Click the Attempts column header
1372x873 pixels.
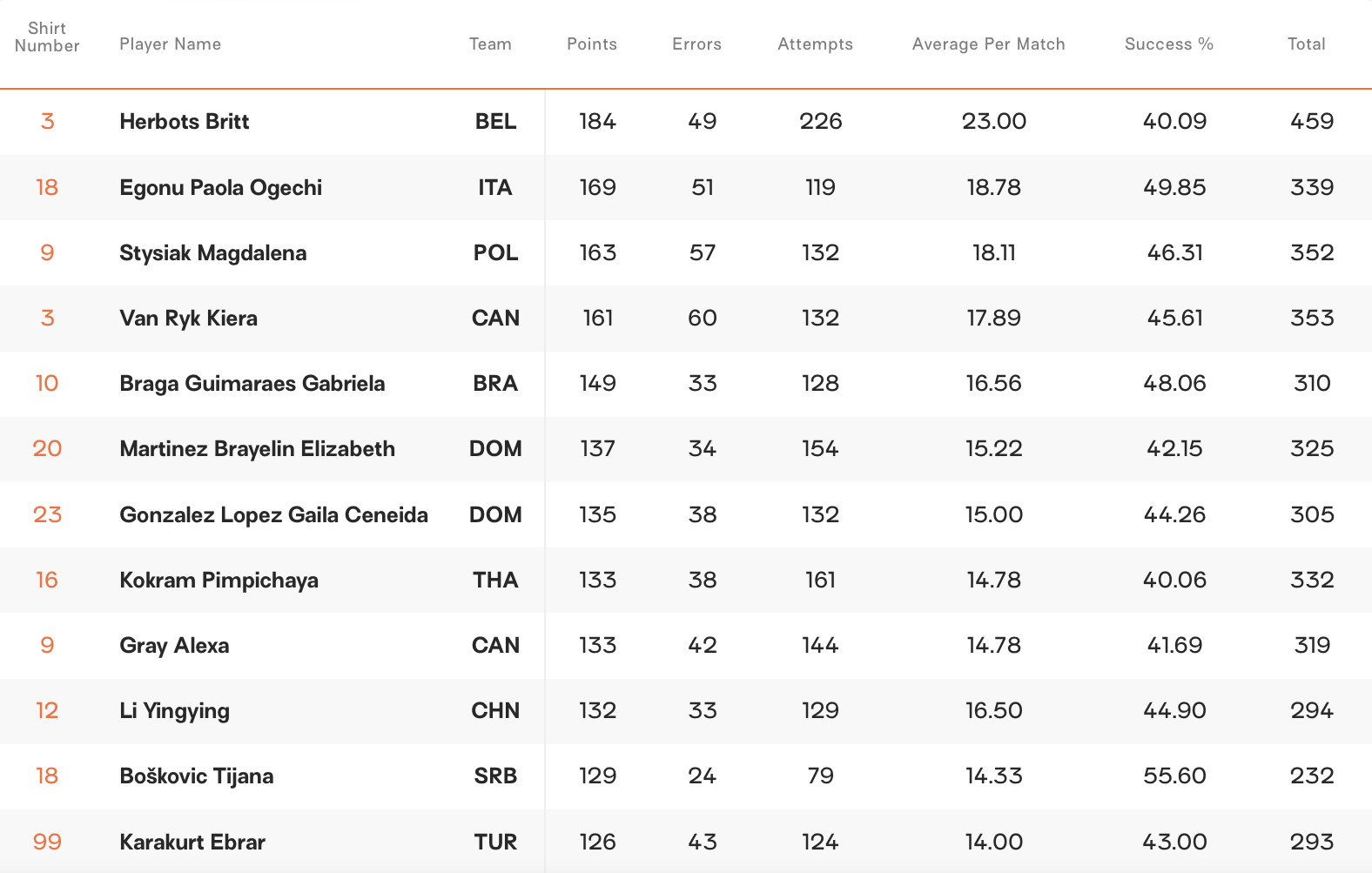coord(815,44)
